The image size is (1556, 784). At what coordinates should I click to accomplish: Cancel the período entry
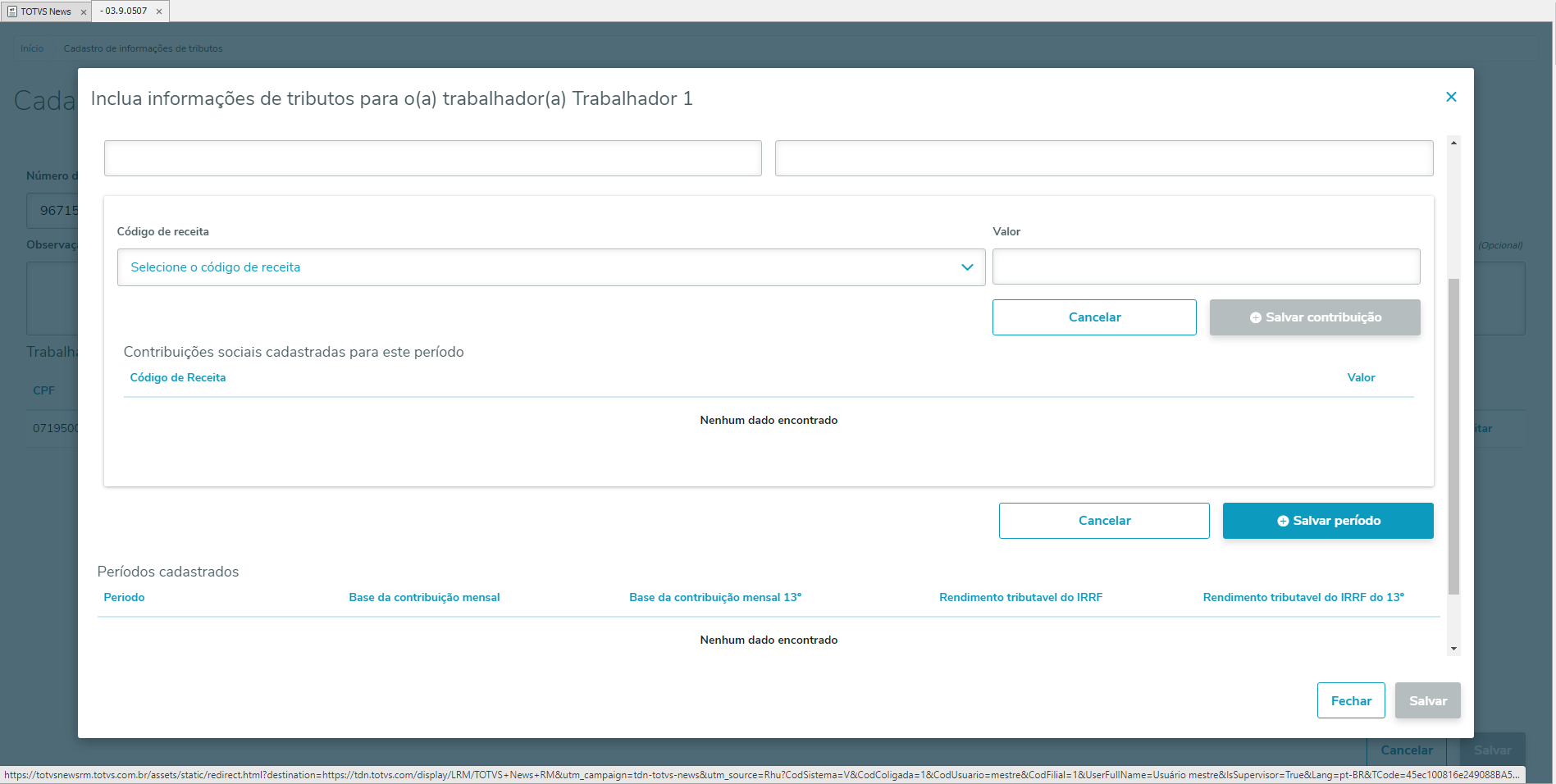pyautogui.click(x=1104, y=521)
